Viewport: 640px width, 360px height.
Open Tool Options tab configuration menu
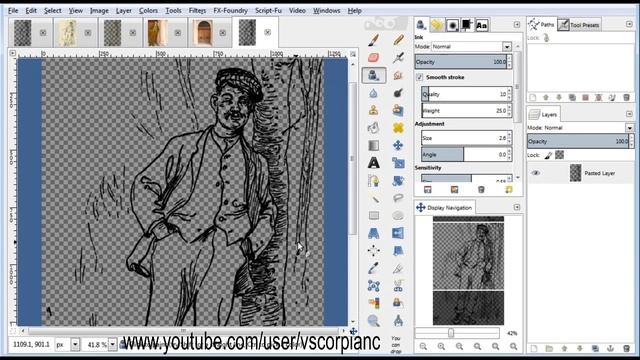[517, 25]
